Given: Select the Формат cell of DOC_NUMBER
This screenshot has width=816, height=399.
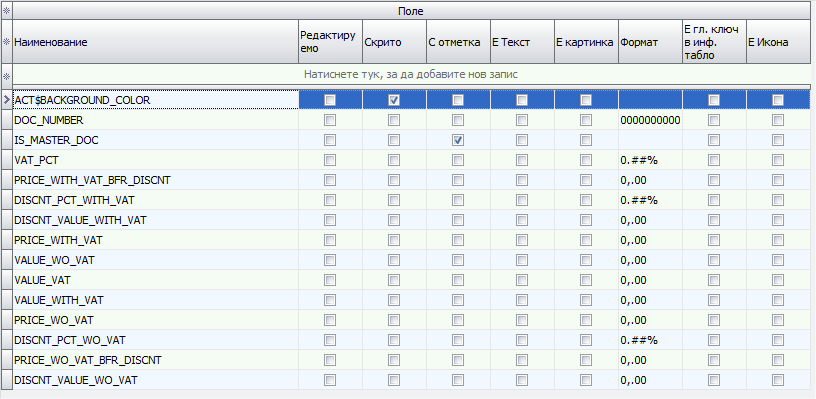Looking at the screenshot, I should [x=650, y=120].
